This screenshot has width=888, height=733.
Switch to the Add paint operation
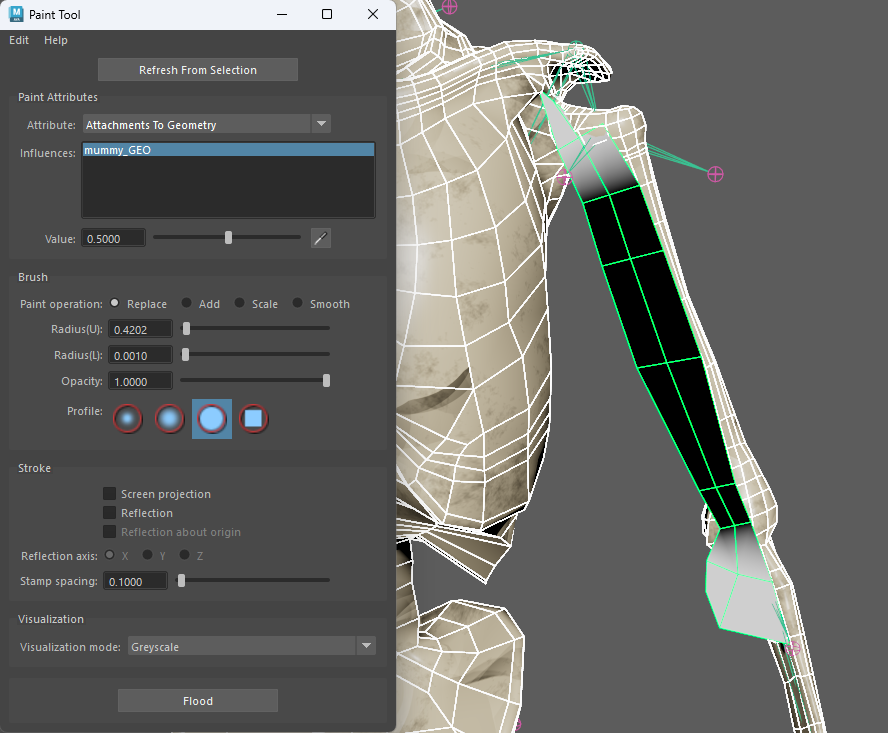(190, 303)
